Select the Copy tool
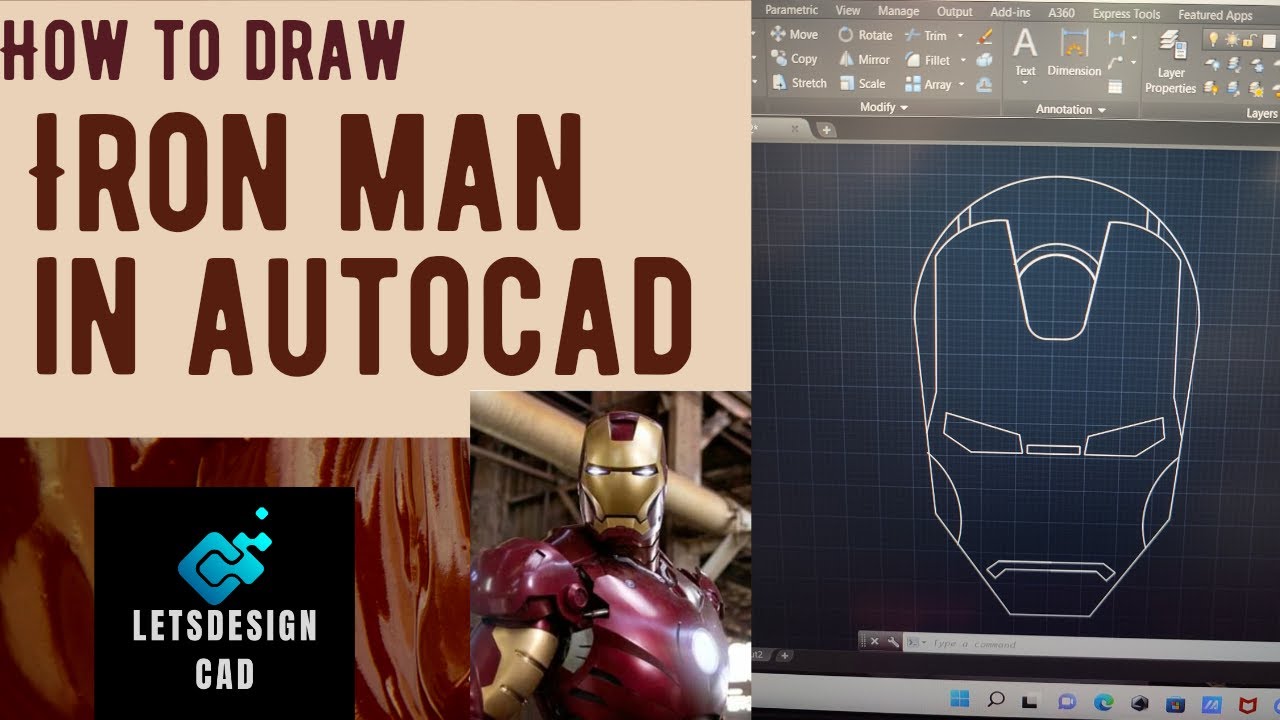This screenshot has height=720, width=1280. (x=795, y=59)
